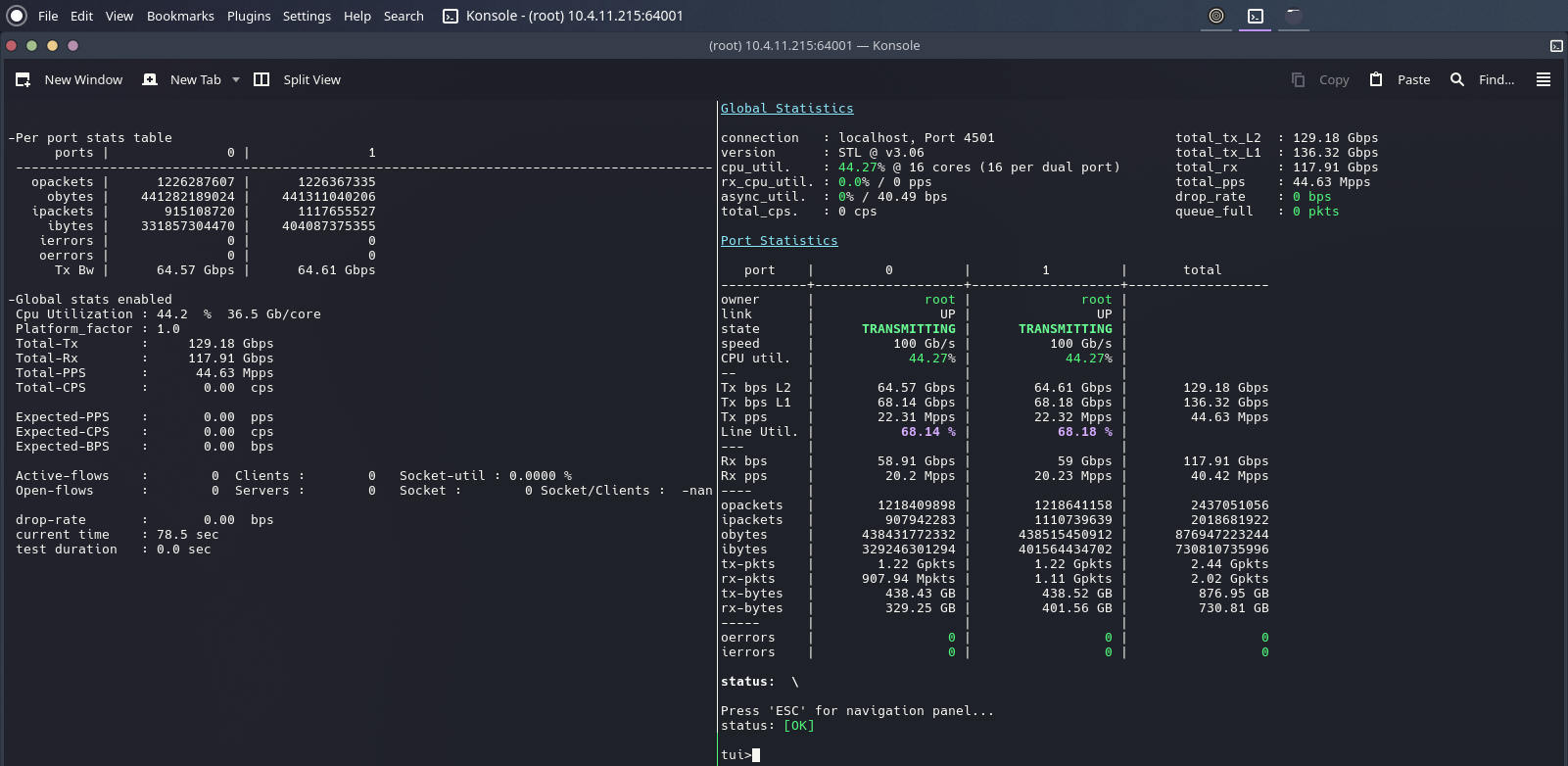The width and height of the screenshot is (1568, 766).
Task: Click the rx-pkts value 907.94 Mpkts
Action: pos(909,579)
